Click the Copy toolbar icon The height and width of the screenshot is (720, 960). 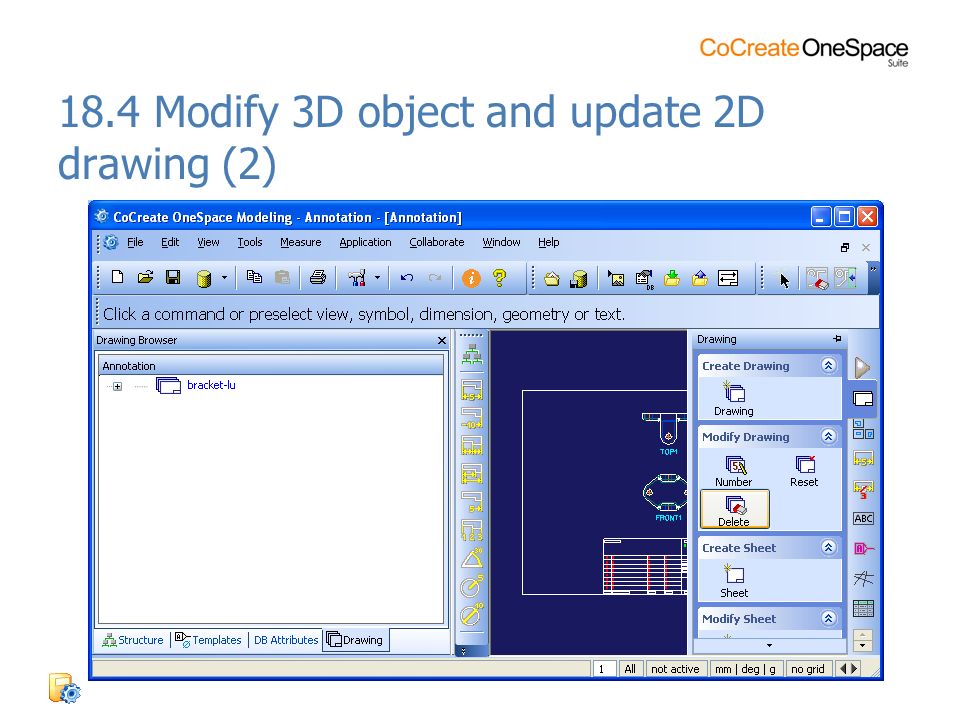click(x=254, y=277)
